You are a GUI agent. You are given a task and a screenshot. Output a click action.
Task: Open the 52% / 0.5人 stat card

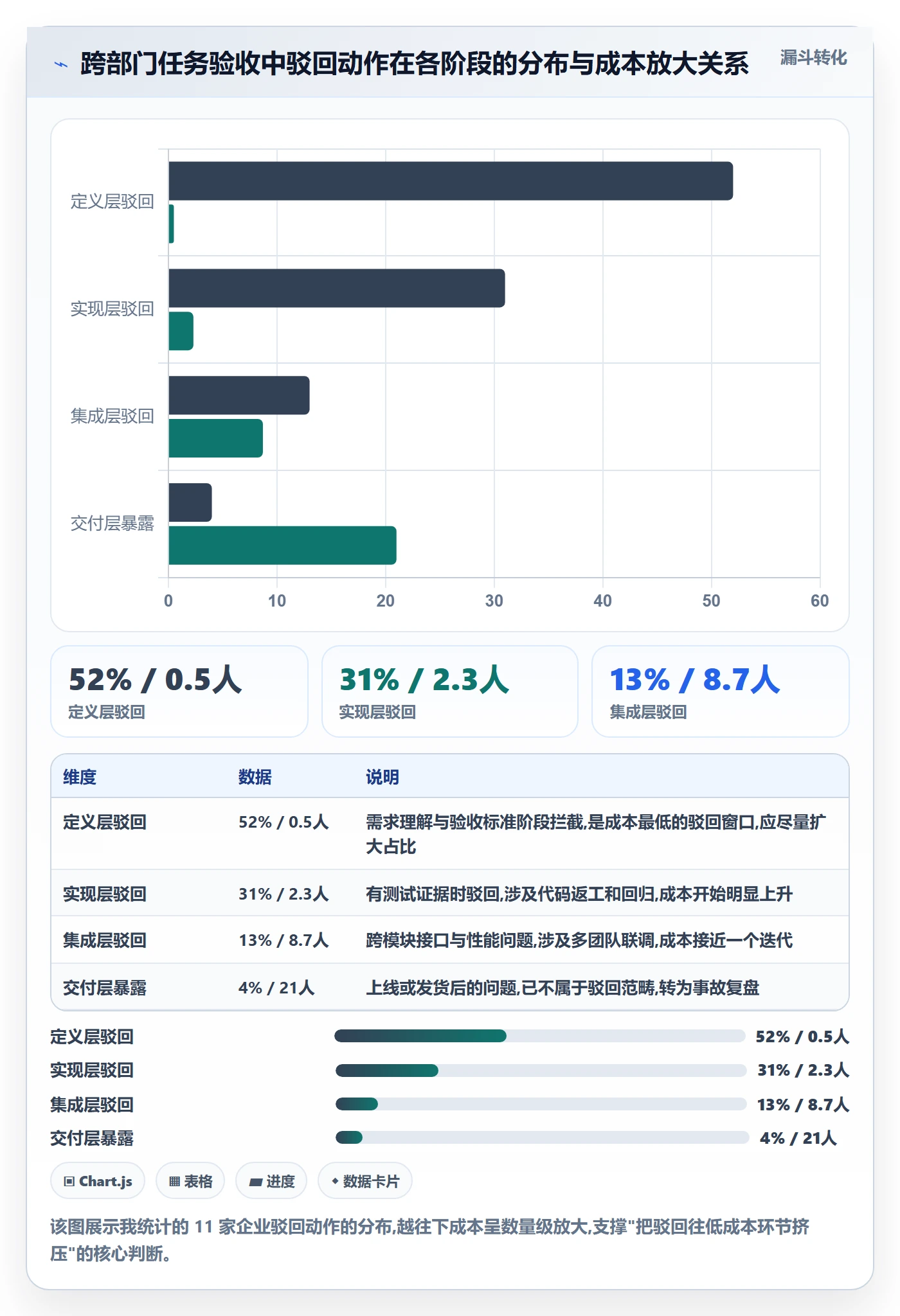point(179,691)
